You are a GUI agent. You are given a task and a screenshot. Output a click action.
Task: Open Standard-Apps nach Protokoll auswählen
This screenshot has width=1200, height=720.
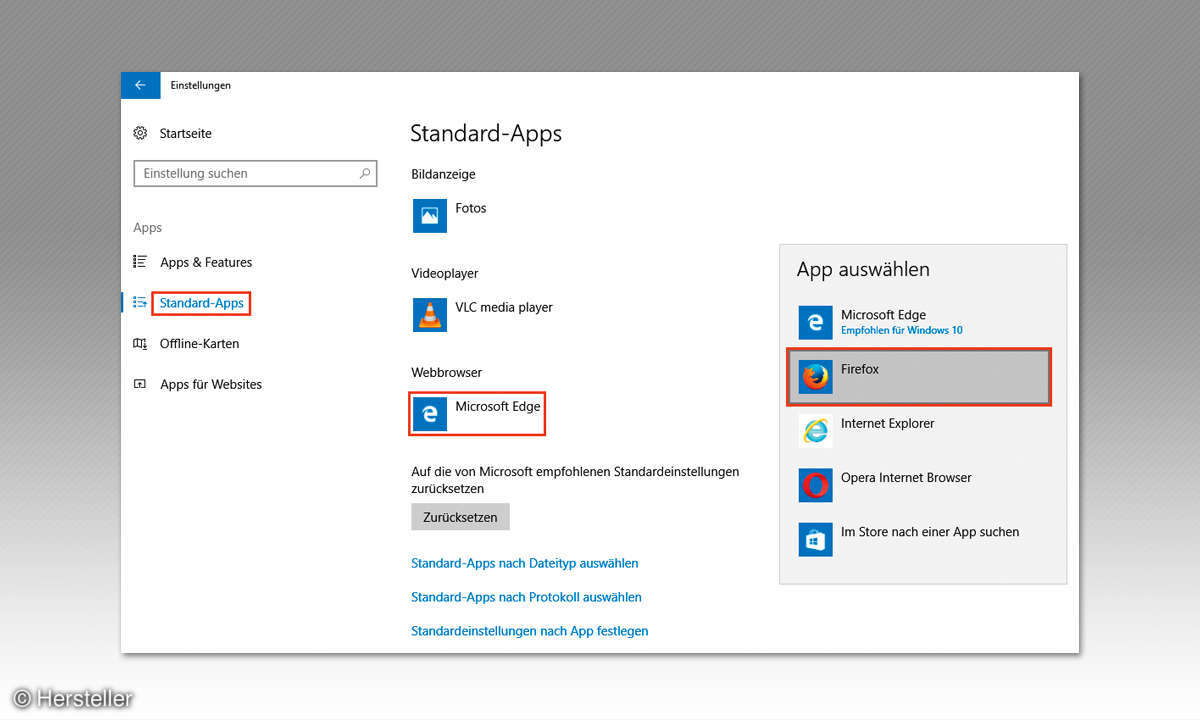[526, 597]
